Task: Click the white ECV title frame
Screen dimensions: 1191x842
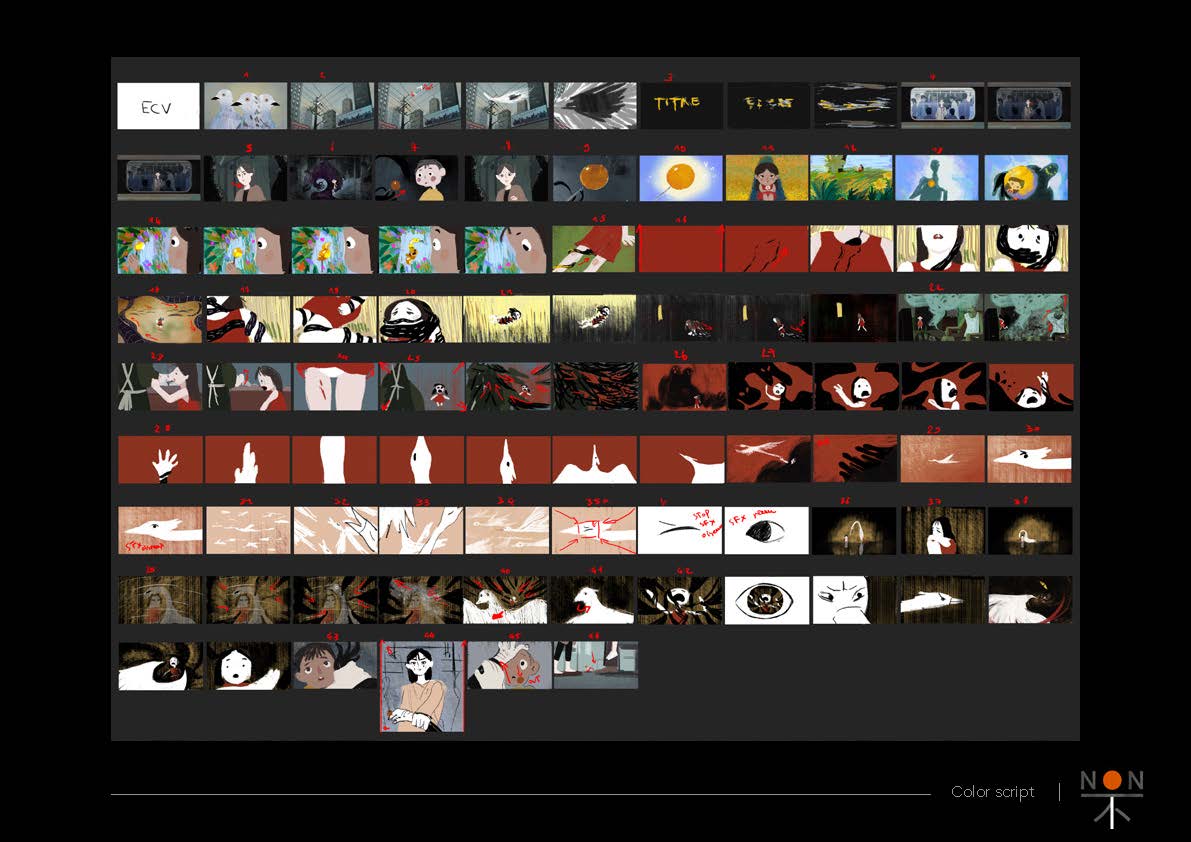Action: 158,106
